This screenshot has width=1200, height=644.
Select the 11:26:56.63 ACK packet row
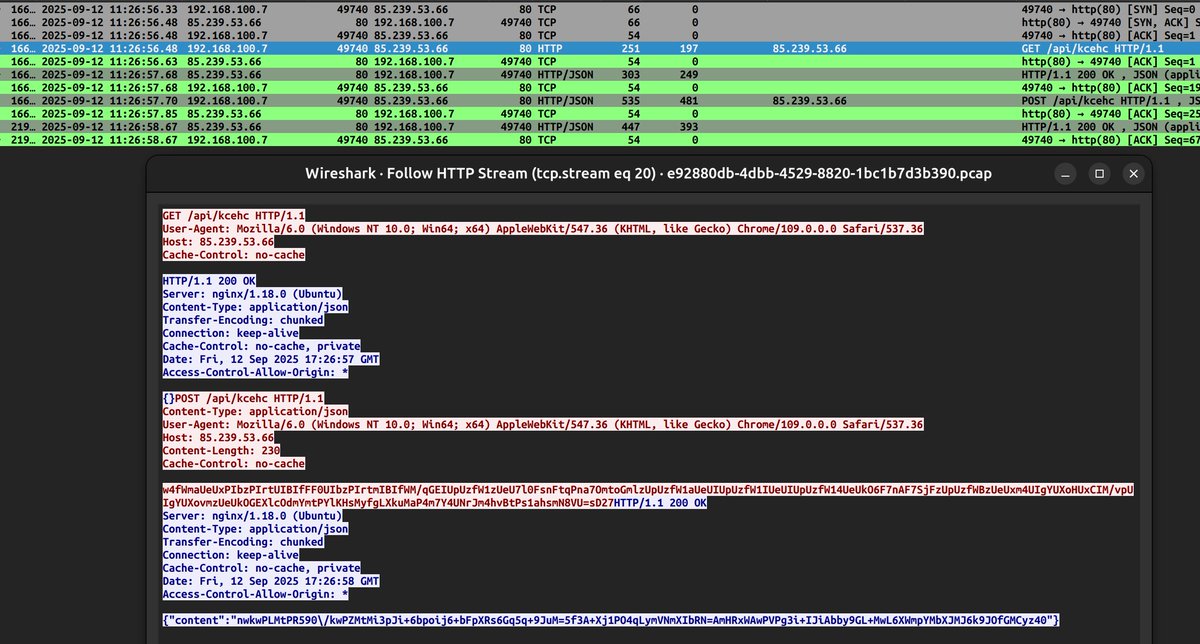(x=600, y=61)
